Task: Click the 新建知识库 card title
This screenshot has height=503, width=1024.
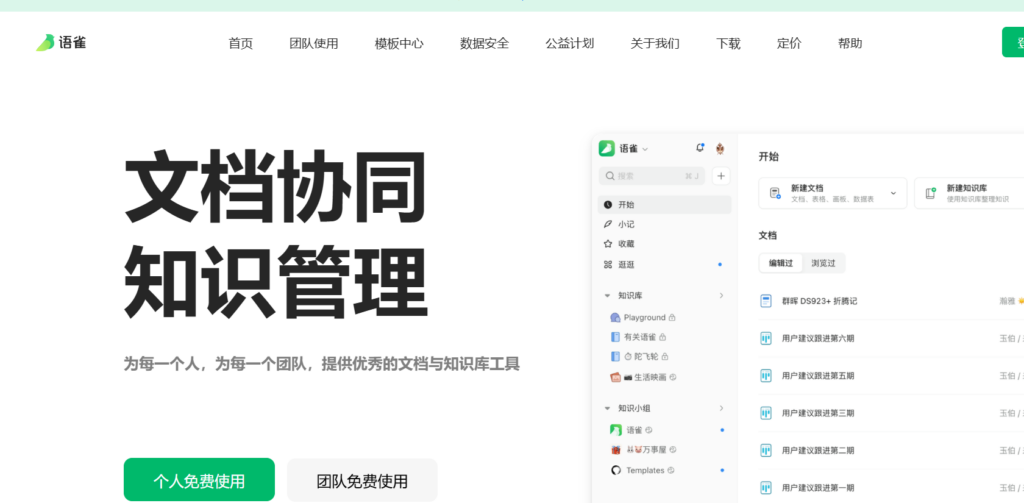Action: [x=967, y=188]
